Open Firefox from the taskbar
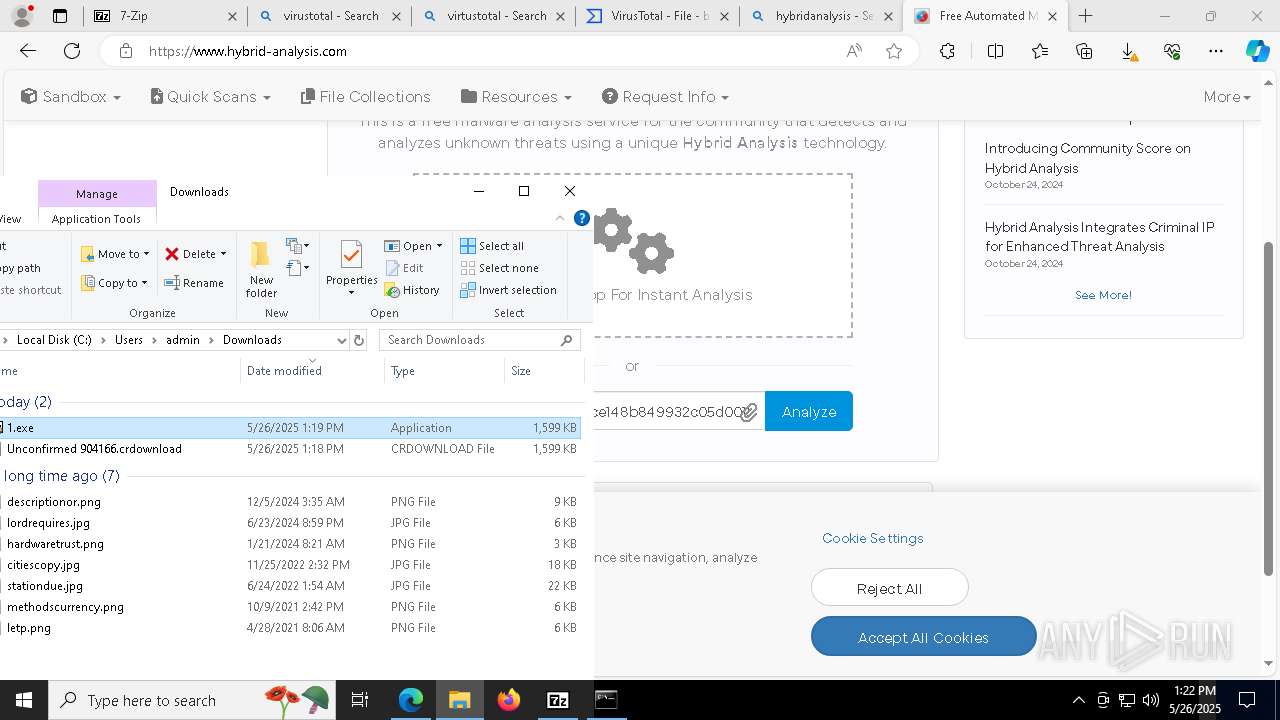The width and height of the screenshot is (1280, 720). (509, 700)
